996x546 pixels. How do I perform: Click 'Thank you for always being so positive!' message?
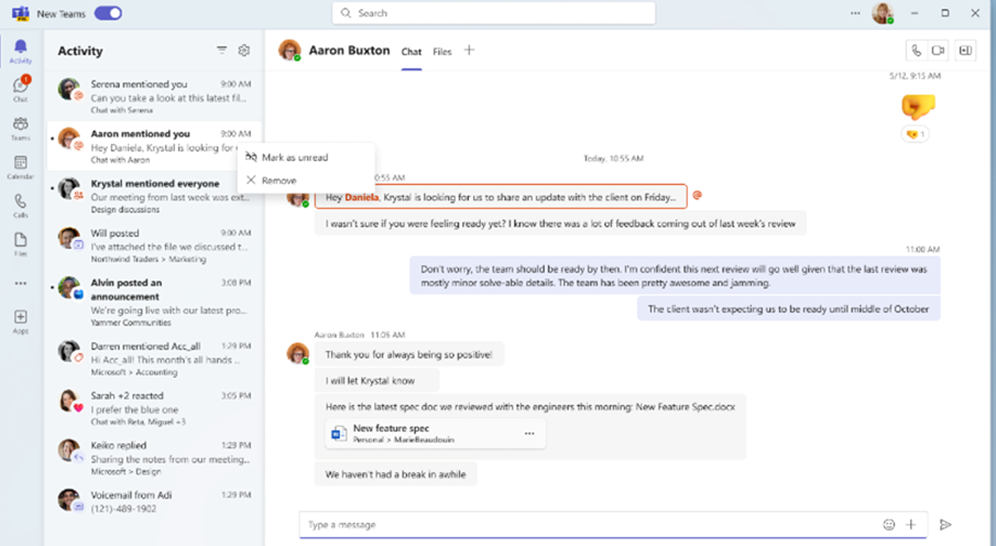[x=409, y=354]
